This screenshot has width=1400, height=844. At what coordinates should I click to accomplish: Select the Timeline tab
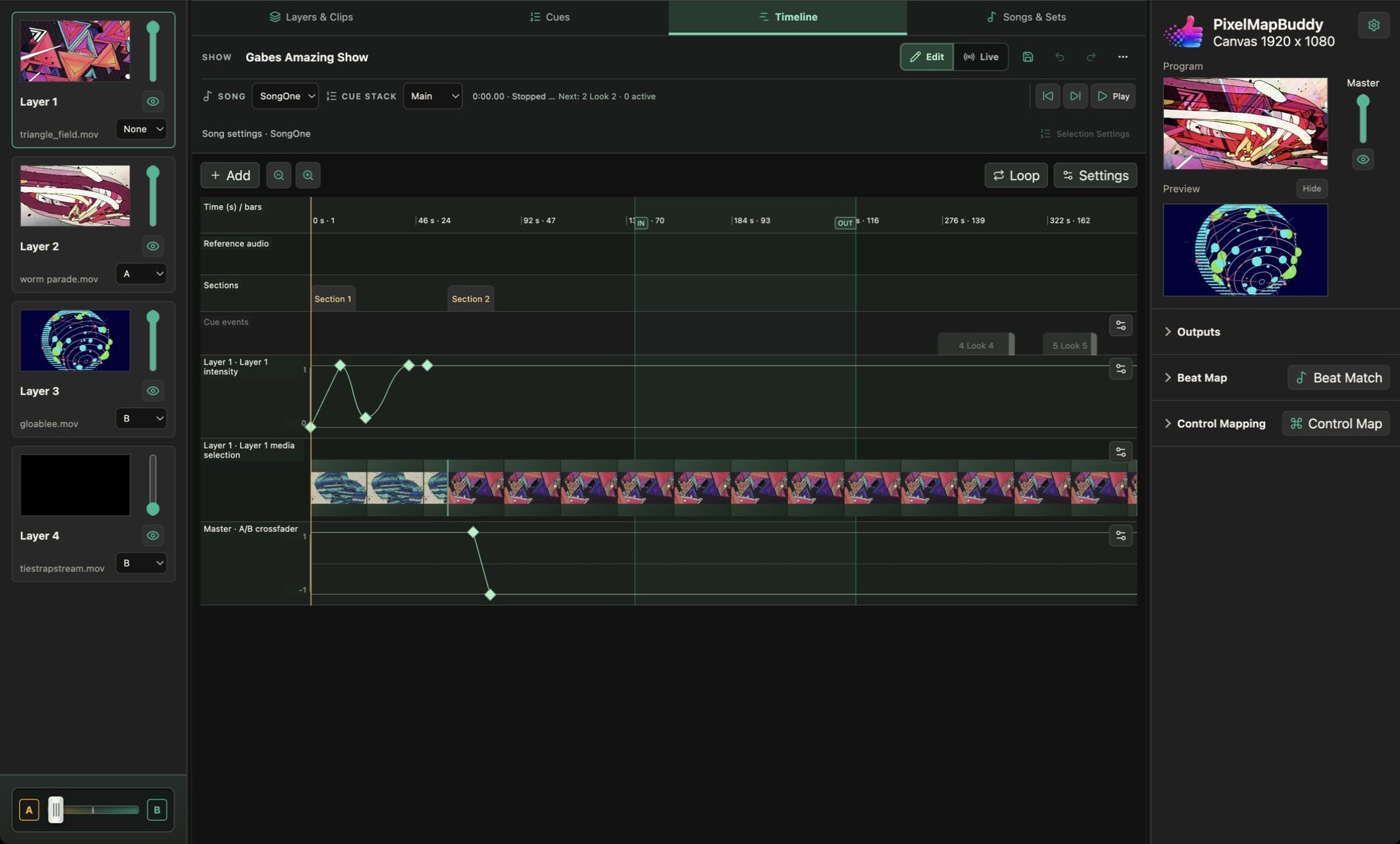(x=787, y=17)
